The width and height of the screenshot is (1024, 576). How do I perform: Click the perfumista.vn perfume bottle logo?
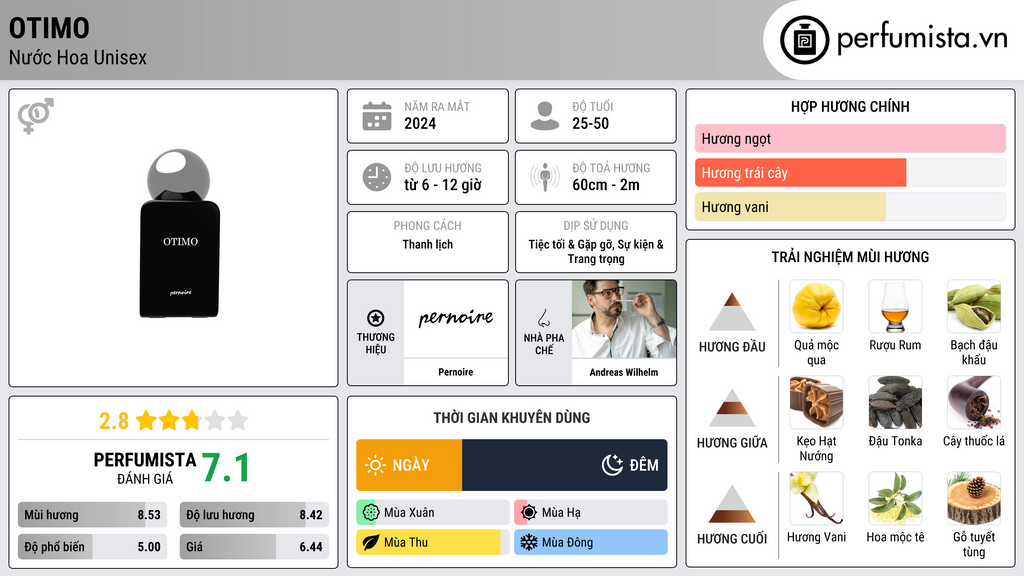point(804,40)
